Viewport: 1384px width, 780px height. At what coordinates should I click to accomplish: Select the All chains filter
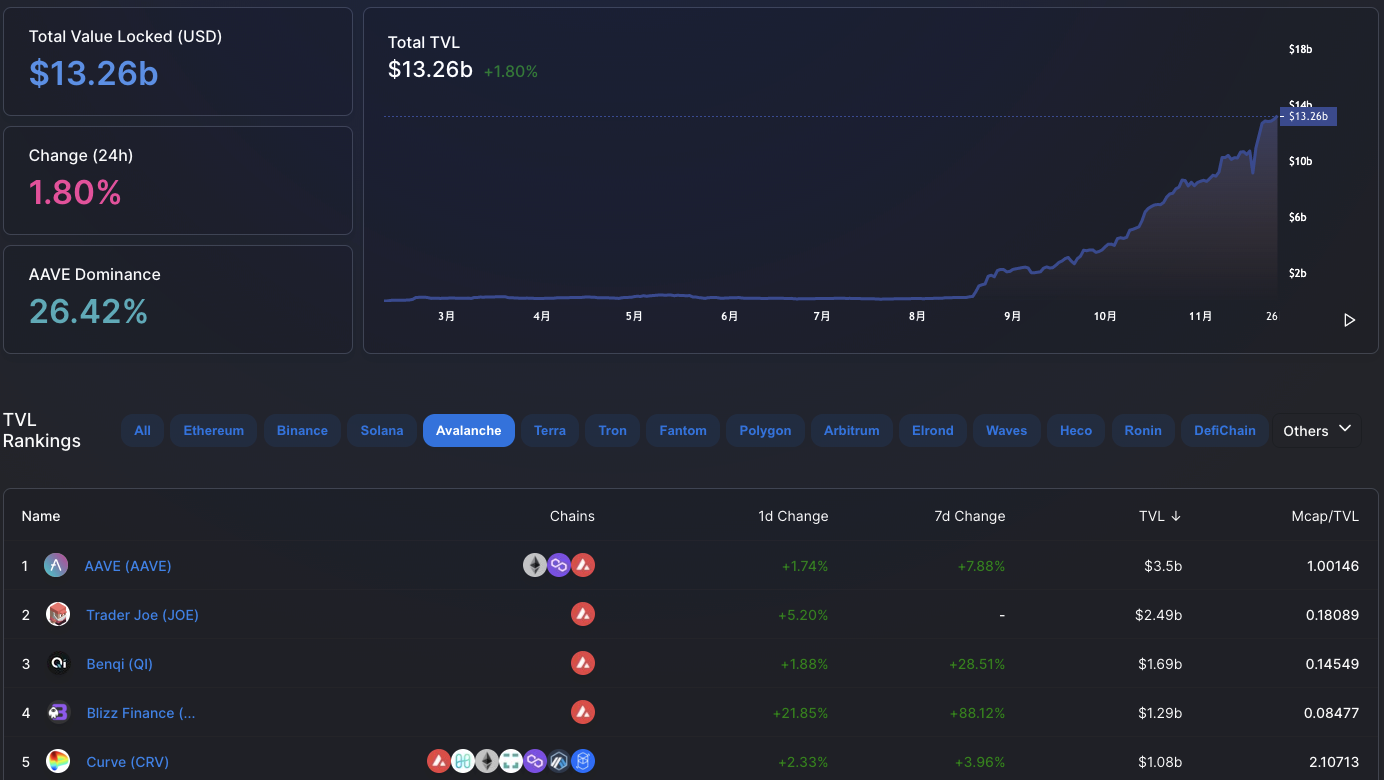(x=142, y=431)
